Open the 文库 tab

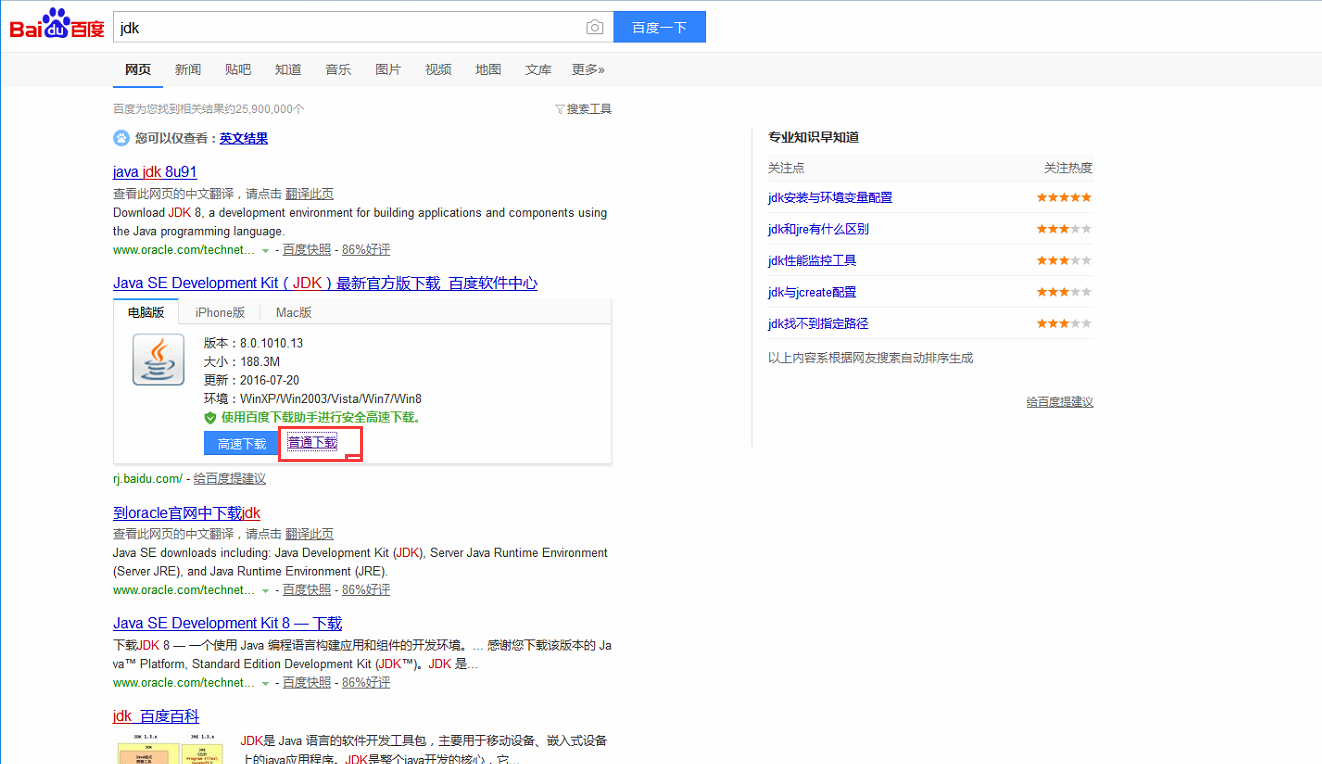point(538,69)
